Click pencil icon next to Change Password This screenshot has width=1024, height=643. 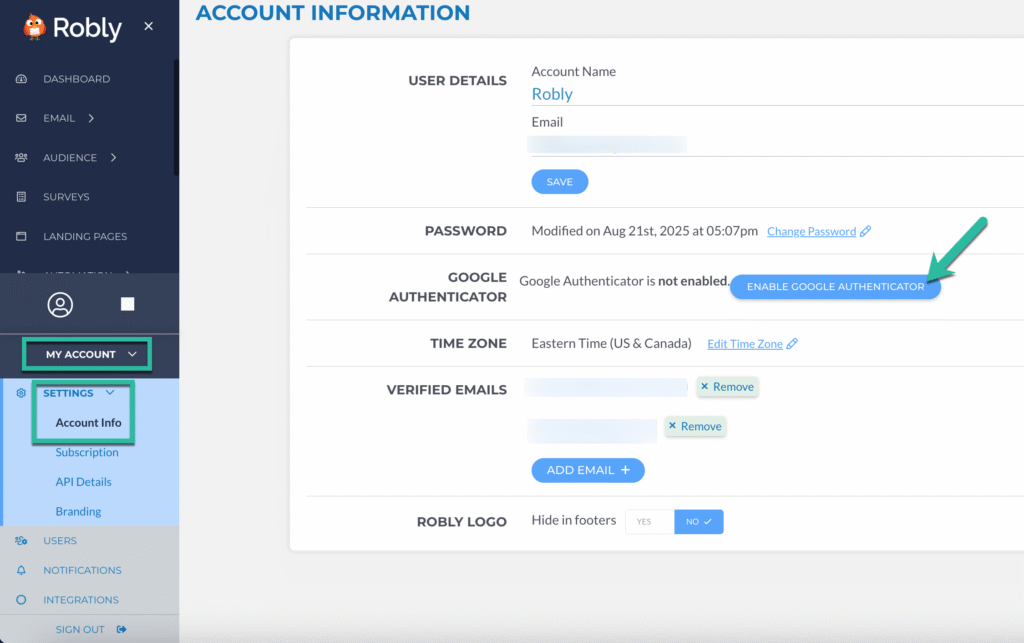865,231
